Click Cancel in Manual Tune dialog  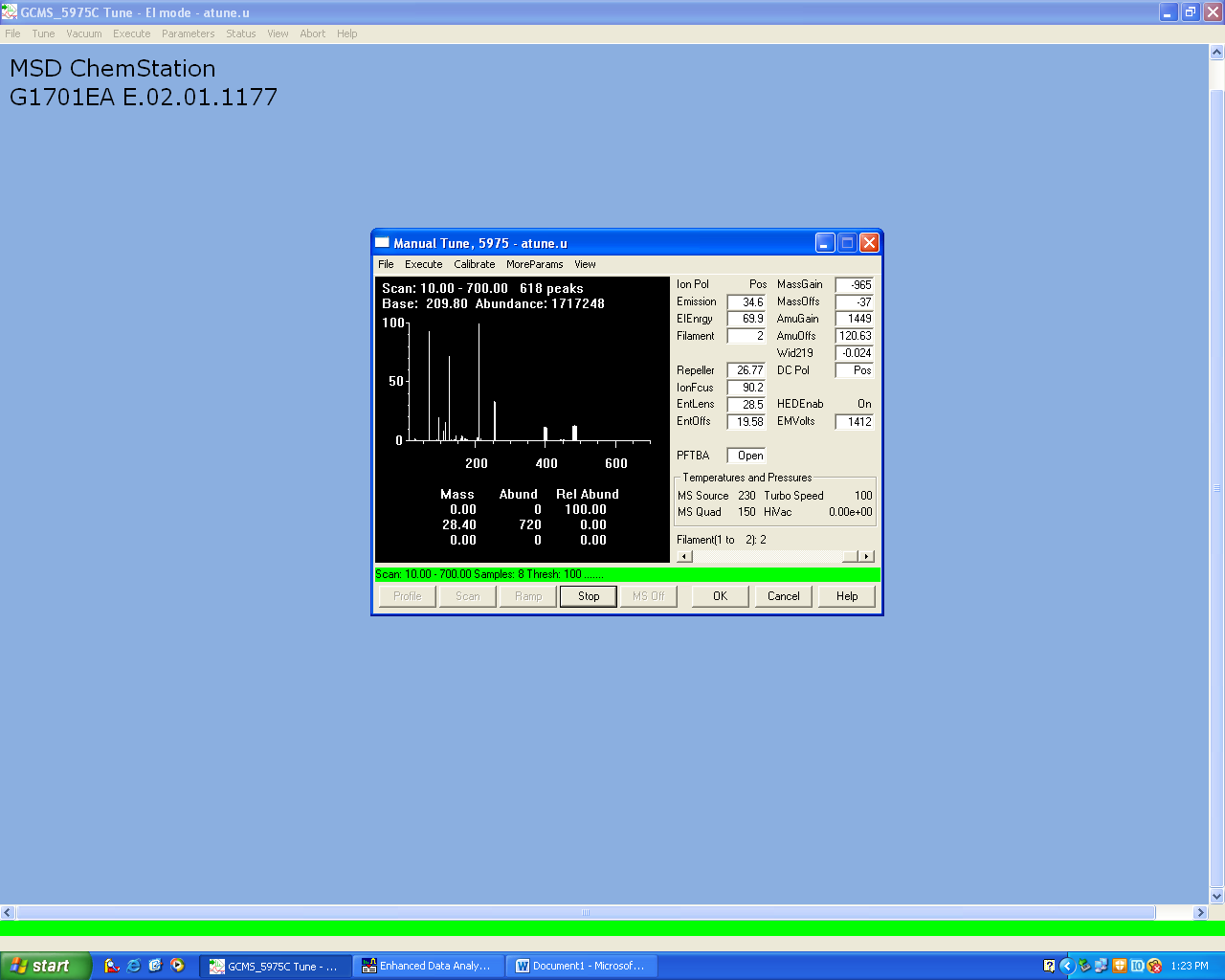(784, 596)
